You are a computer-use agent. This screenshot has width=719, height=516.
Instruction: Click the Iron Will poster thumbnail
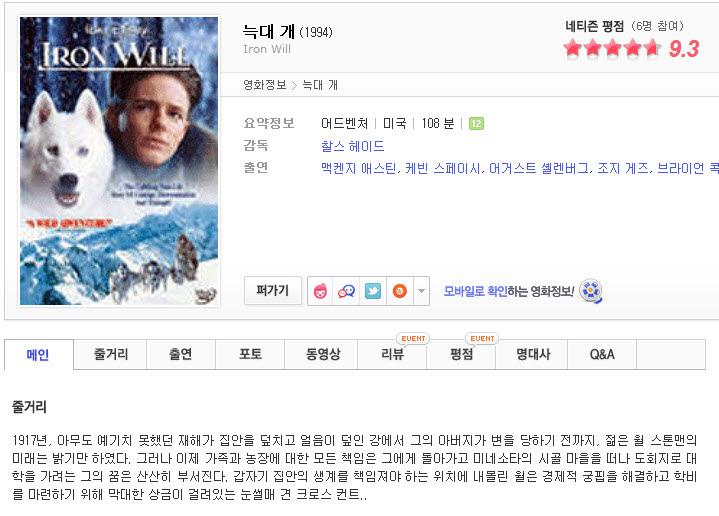[119, 161]
